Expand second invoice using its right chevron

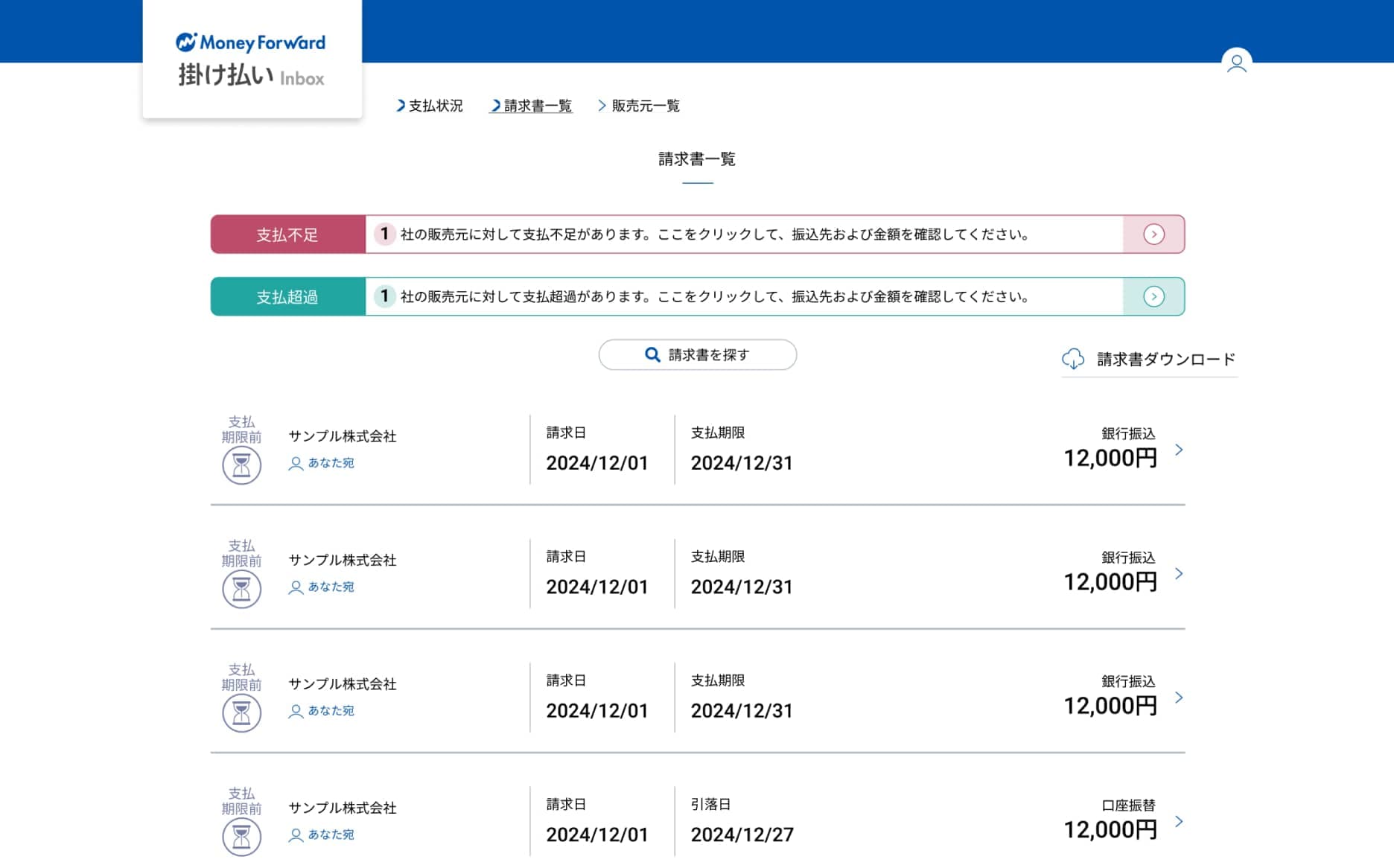[x=1179, y=574]
